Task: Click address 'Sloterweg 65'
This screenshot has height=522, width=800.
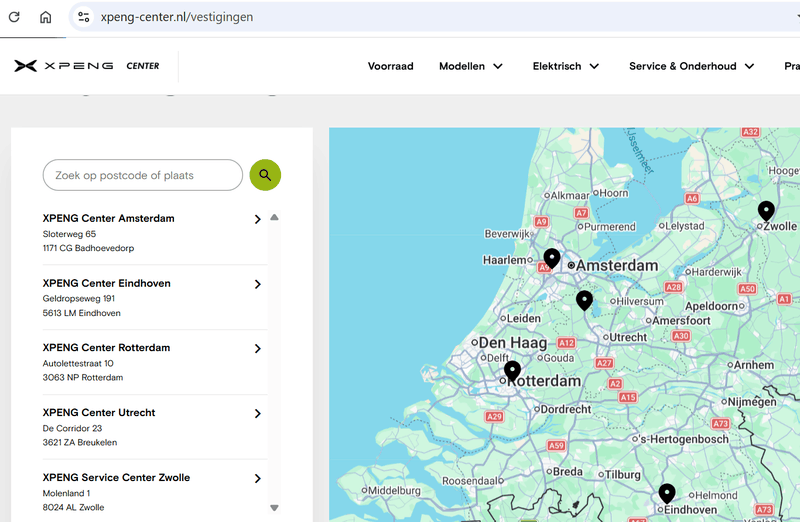Action: pyautogui.click(x=69, y=234)
